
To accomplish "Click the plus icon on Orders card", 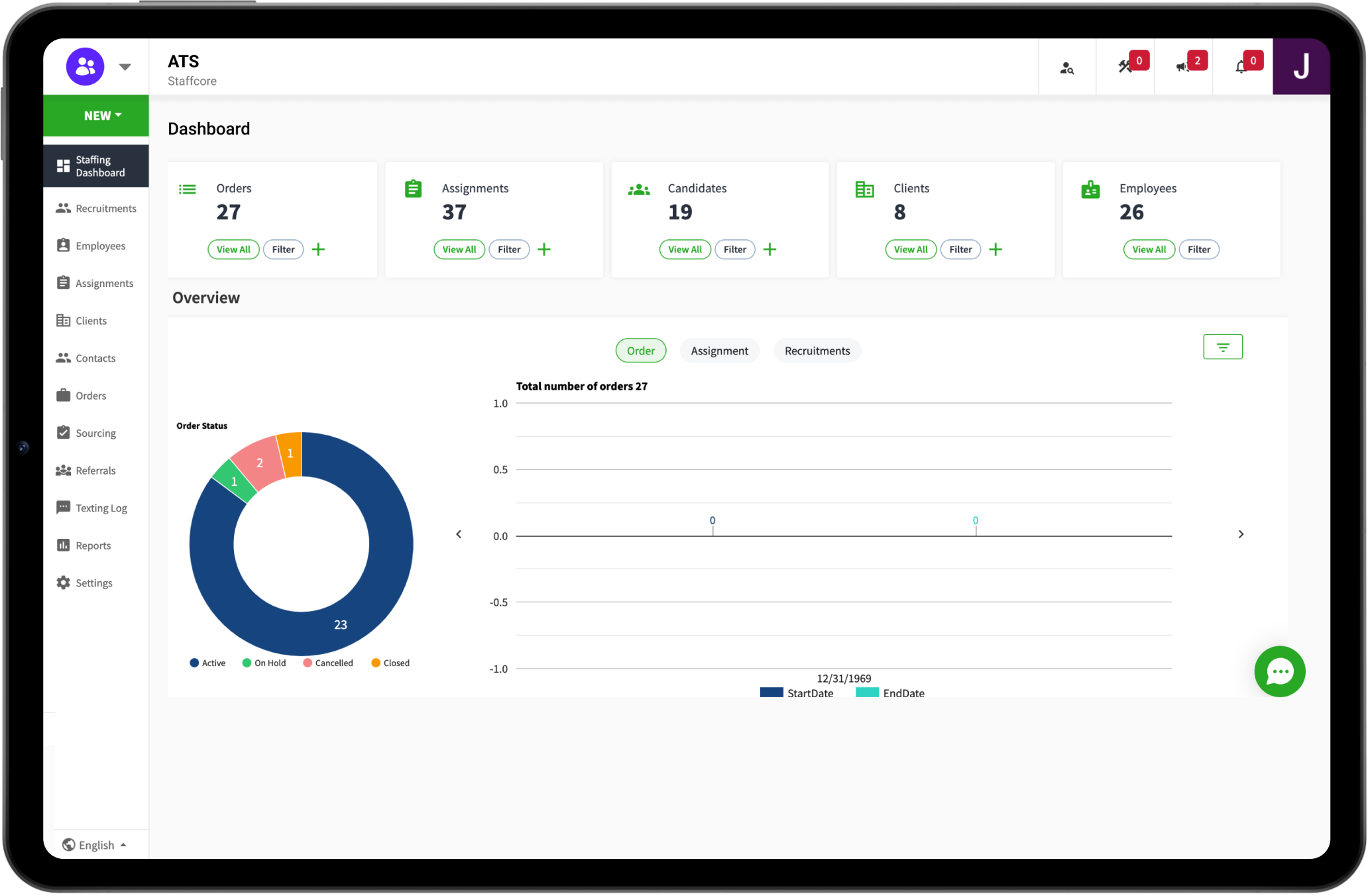I will [318, 249].
